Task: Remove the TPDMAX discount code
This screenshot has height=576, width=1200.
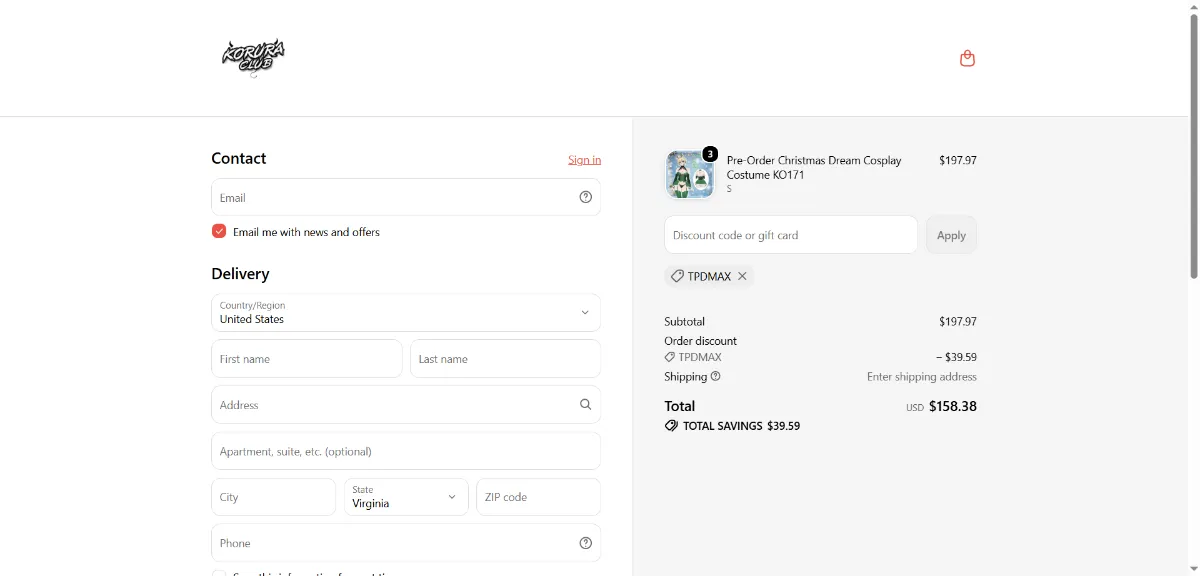Action: [x=742, y=276]
